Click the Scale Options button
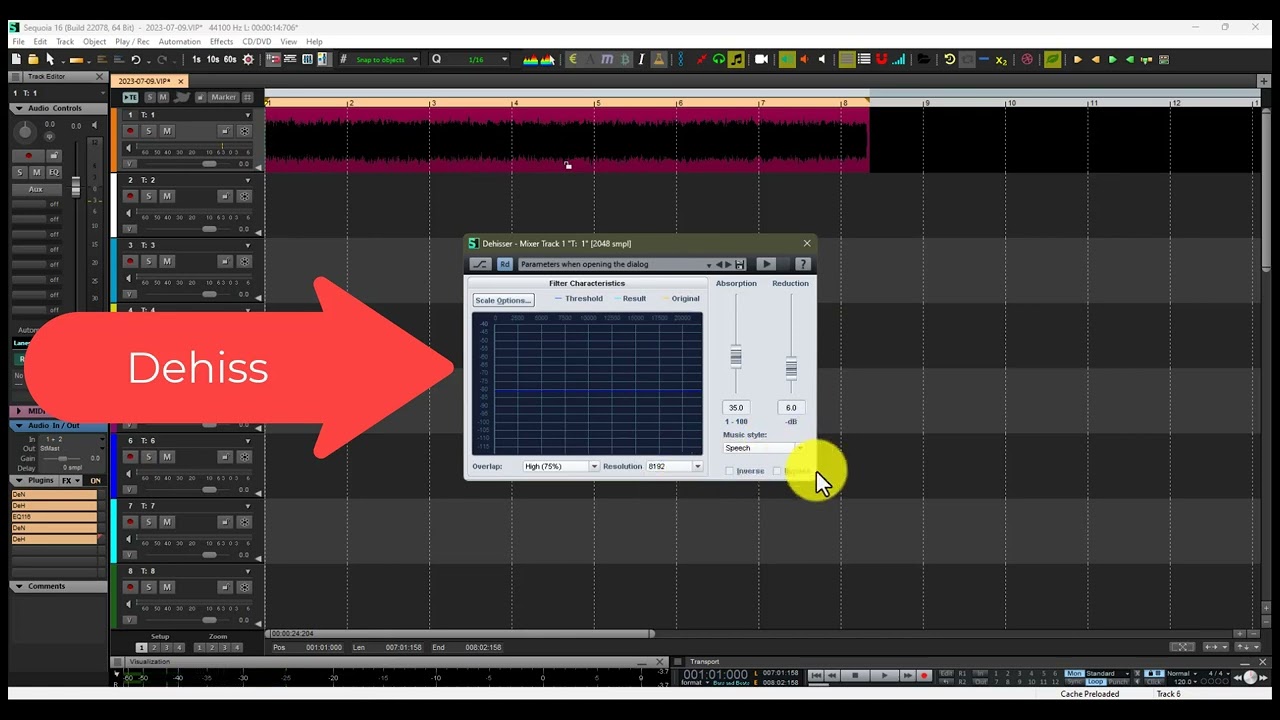 point(503,300)
